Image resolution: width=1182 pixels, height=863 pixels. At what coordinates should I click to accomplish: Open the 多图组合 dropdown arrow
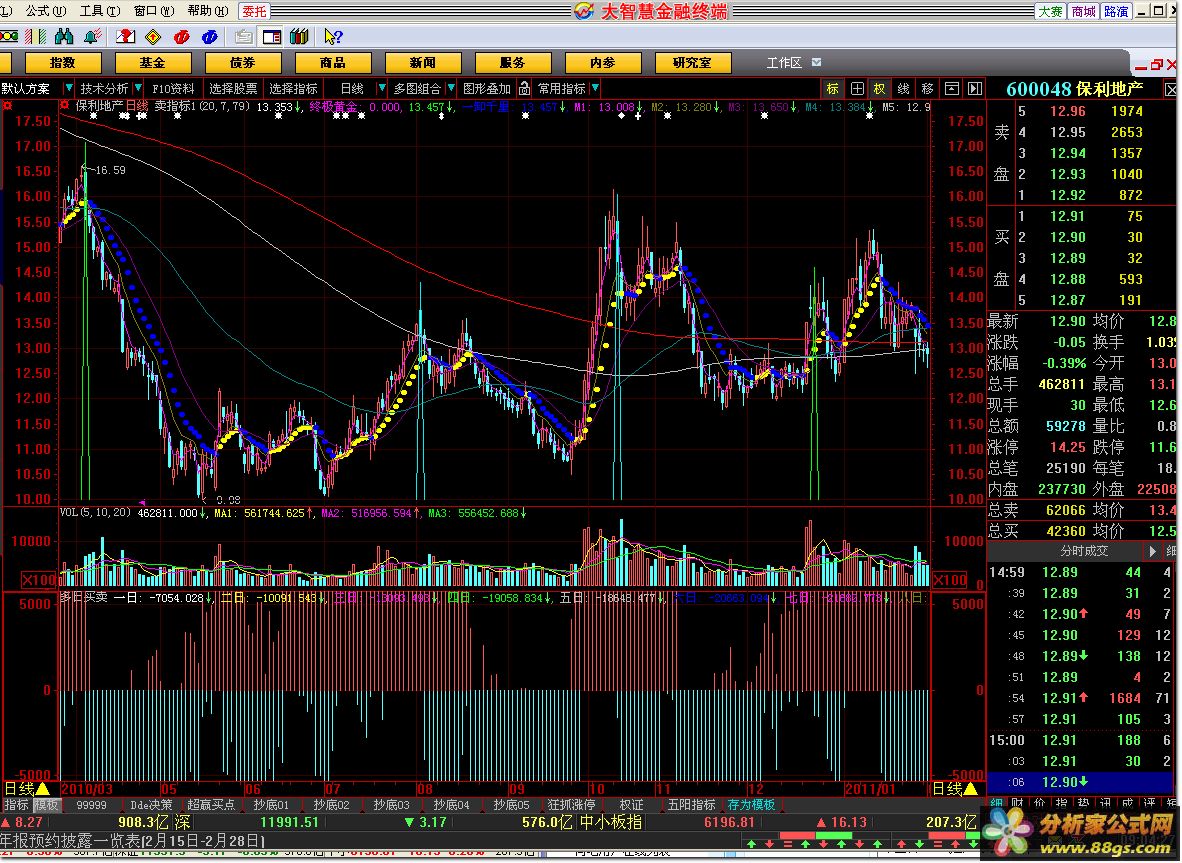point(451,89)
